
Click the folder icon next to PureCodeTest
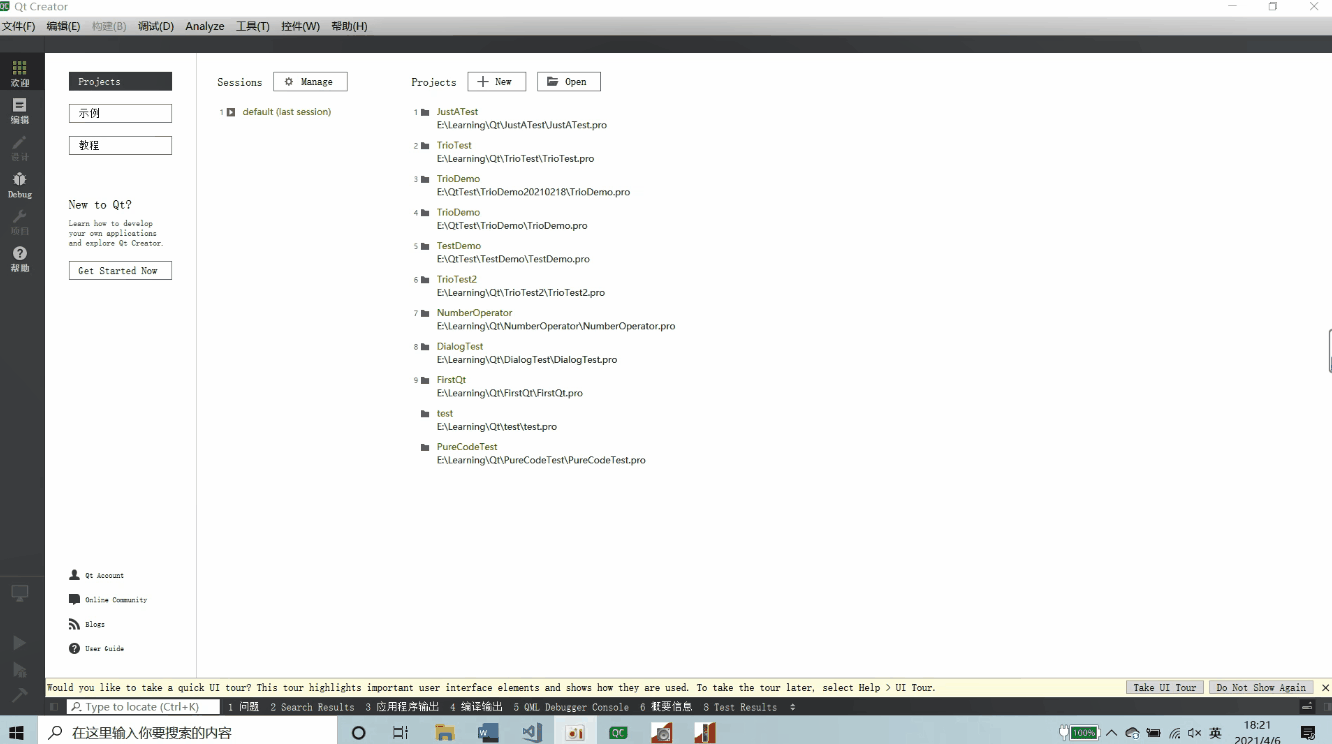pyautogui.click(x=425, y=447)
